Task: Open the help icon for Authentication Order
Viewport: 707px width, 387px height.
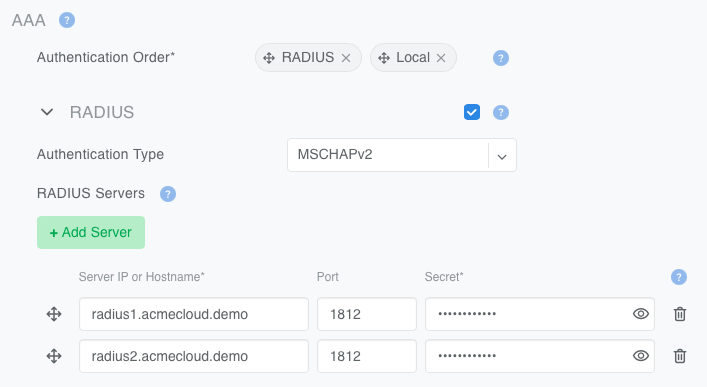Action: (500, 58)
